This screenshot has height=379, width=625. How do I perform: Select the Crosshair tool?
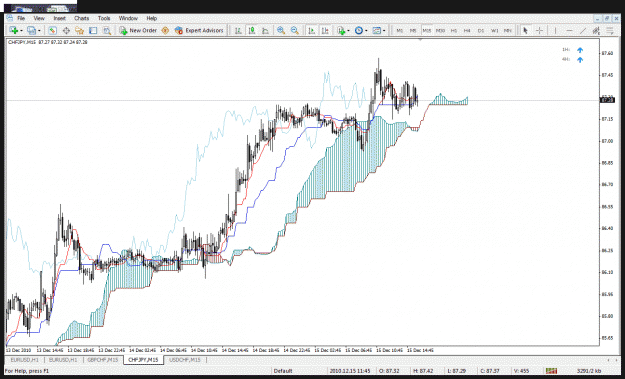click(x=539, y=30)
